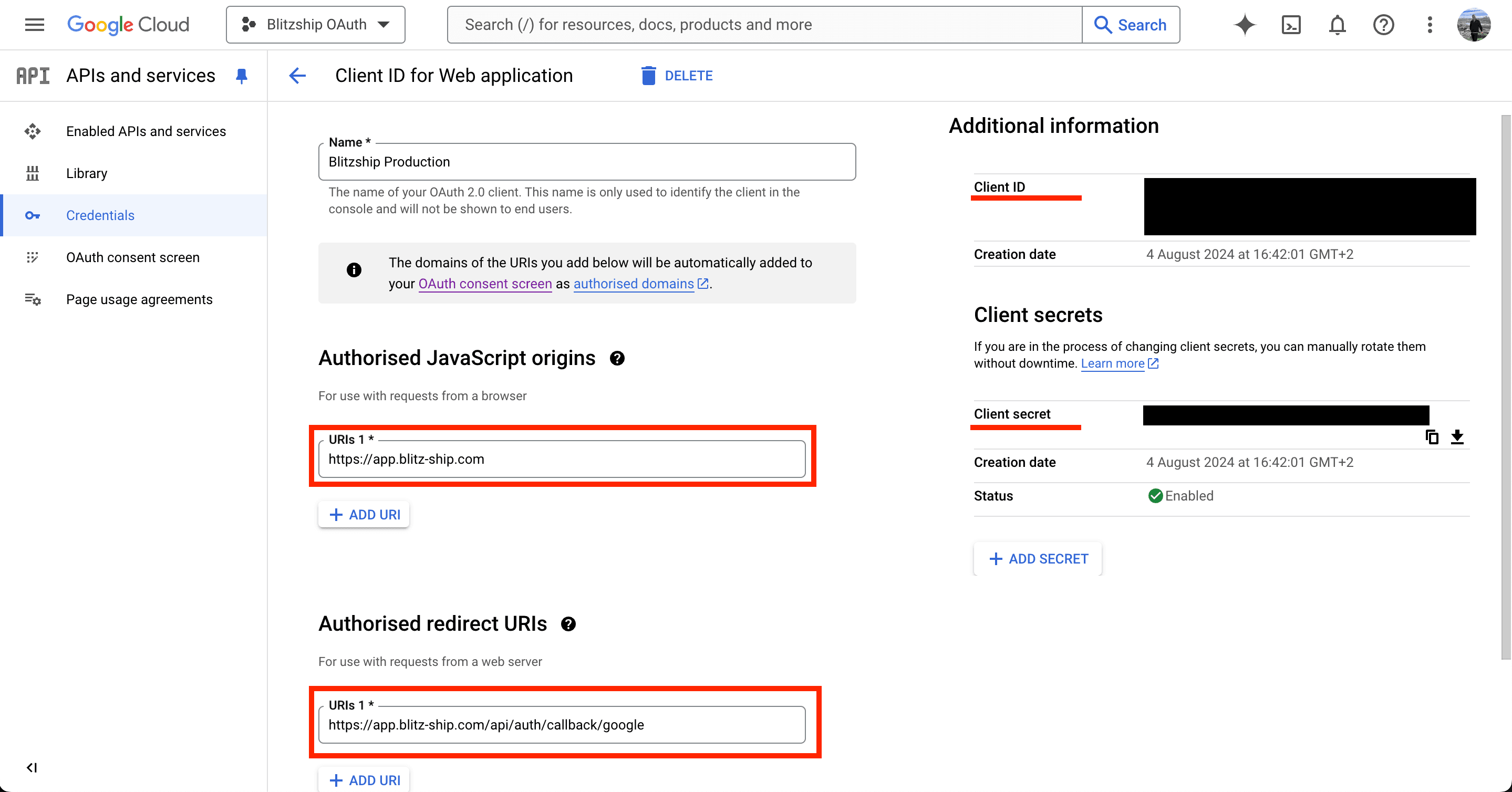
Task: Click the Page usage agreements icon
Action: point(32,299)
